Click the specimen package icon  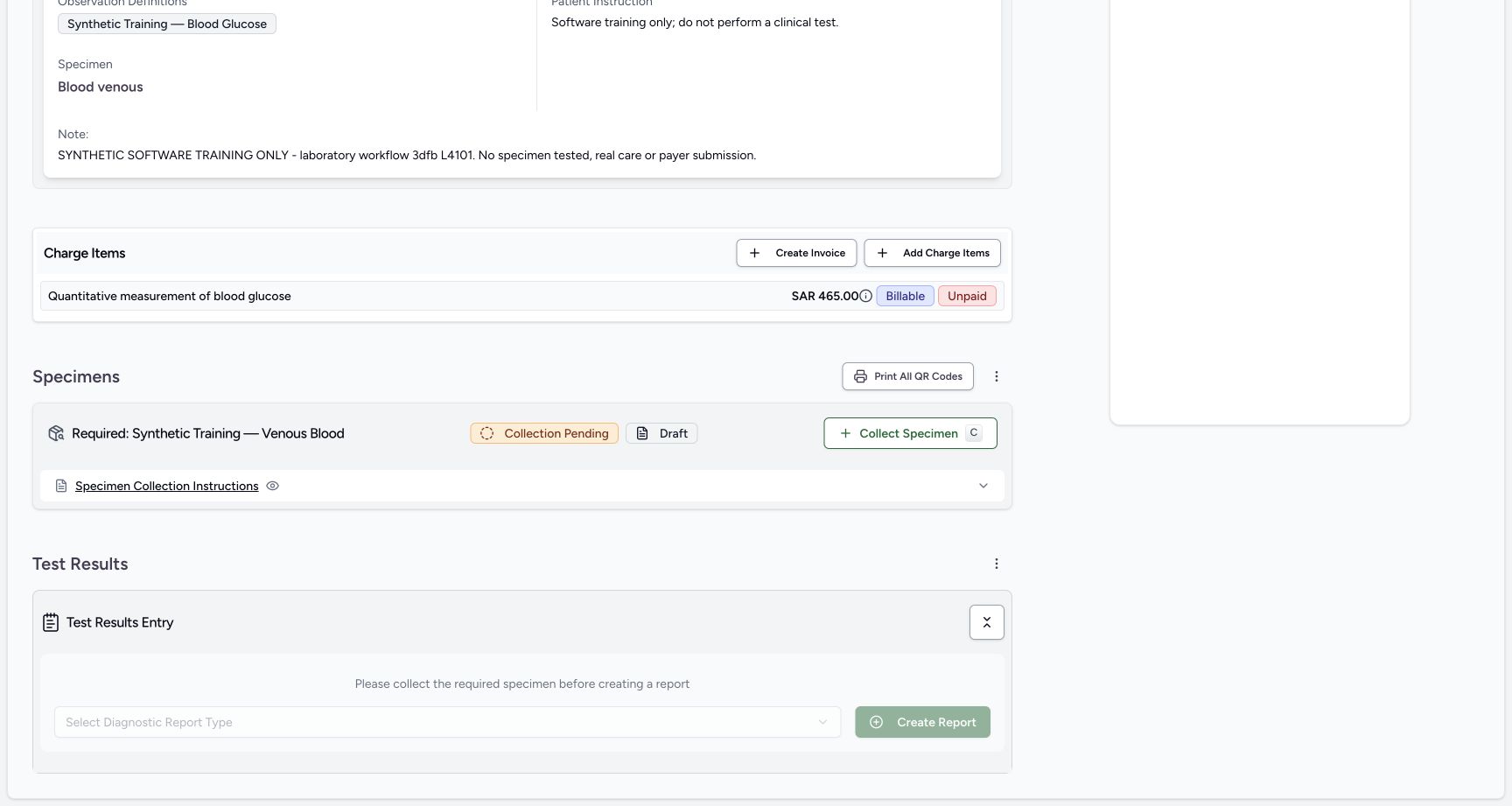(56, 433)
